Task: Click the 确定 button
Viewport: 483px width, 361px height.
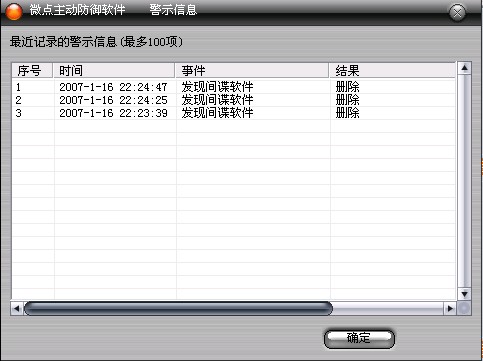Action: tap(359, 339)
